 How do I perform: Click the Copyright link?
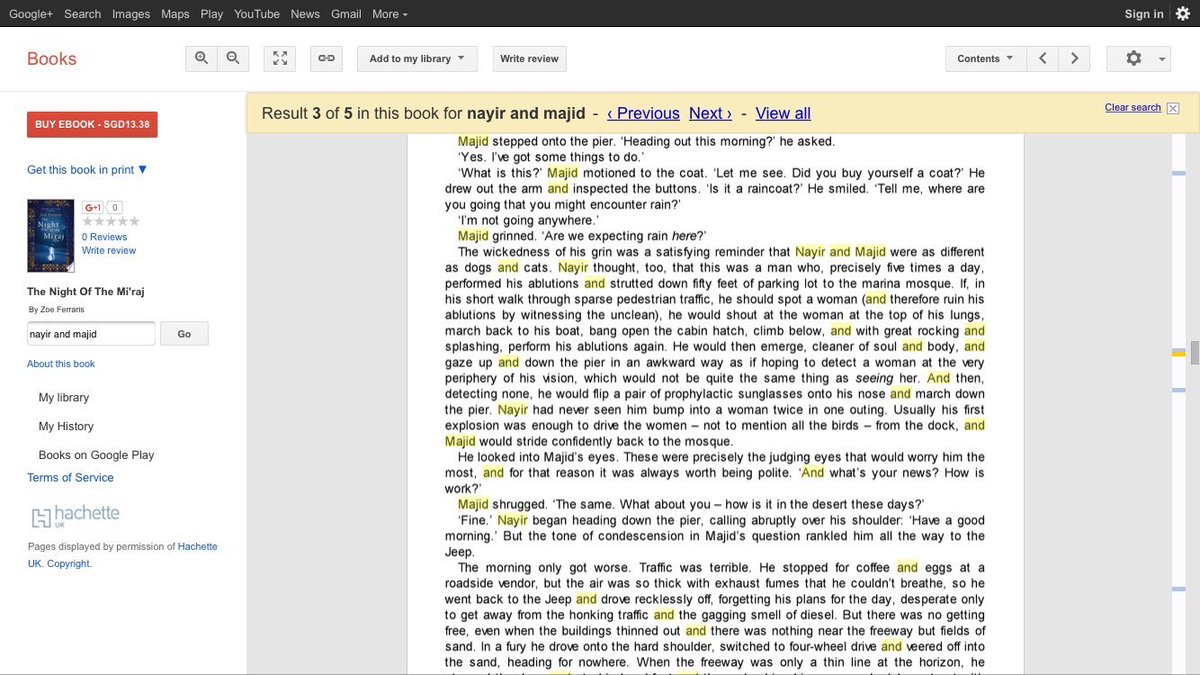[69, 564]
